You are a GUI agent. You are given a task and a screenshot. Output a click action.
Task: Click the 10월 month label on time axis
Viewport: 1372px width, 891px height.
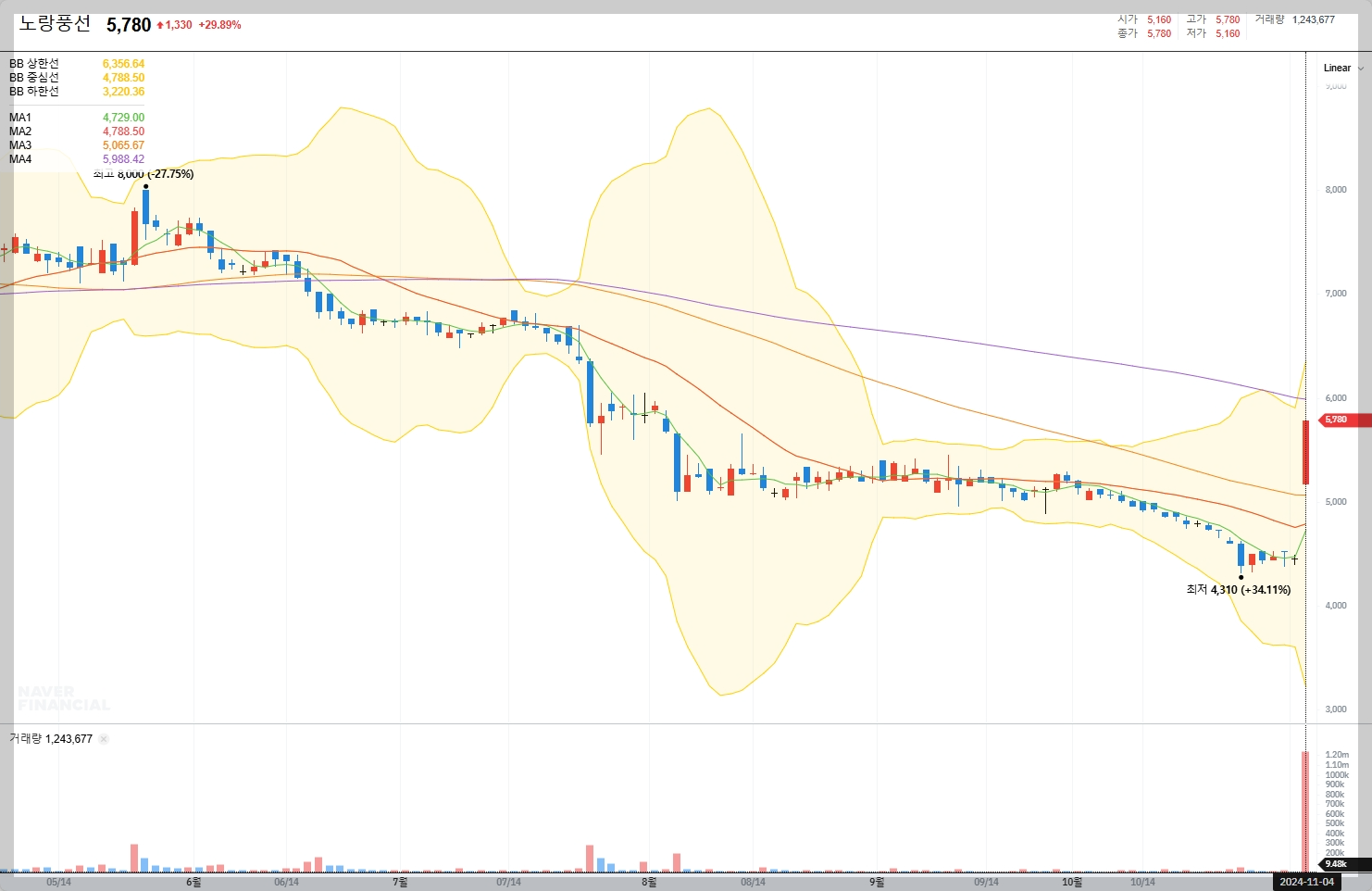pos(1072,882)
